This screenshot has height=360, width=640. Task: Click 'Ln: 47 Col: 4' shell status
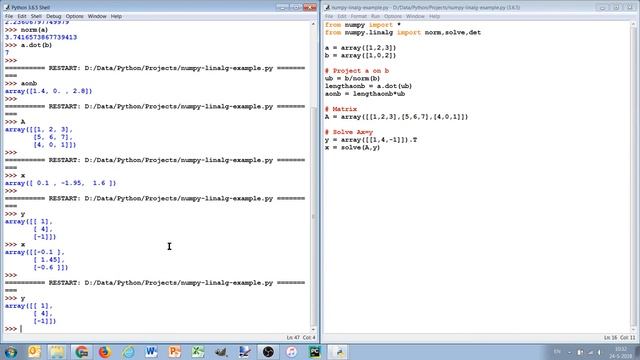(300, 338)
